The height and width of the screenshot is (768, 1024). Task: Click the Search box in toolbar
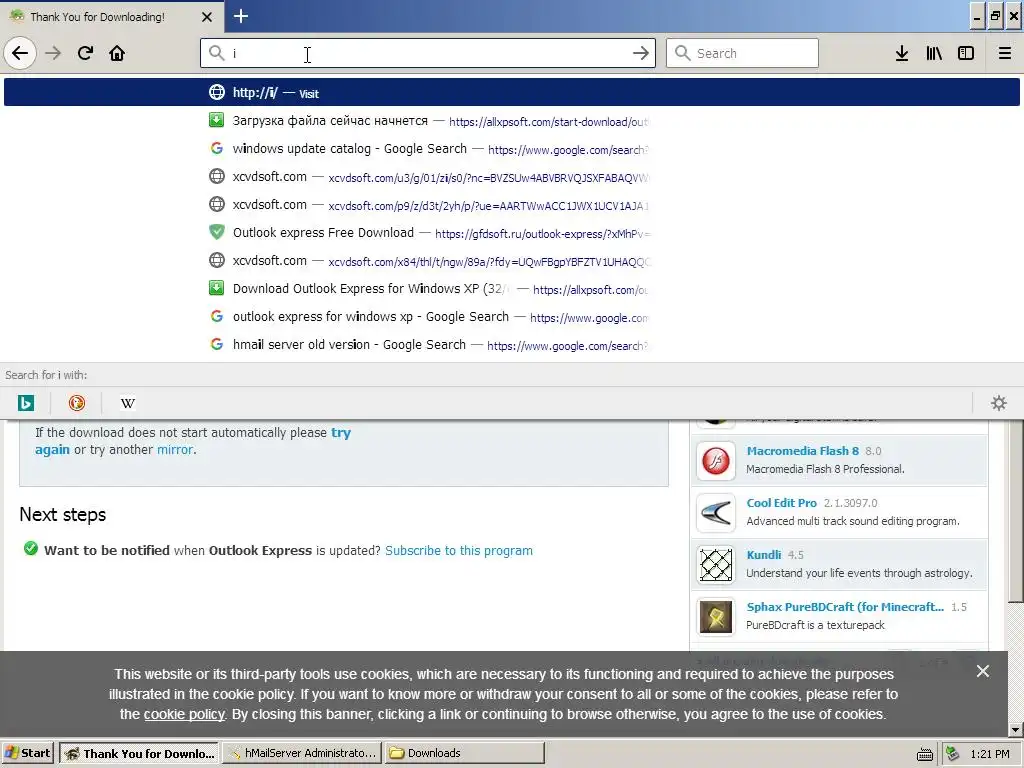click(x=742, y=53)
